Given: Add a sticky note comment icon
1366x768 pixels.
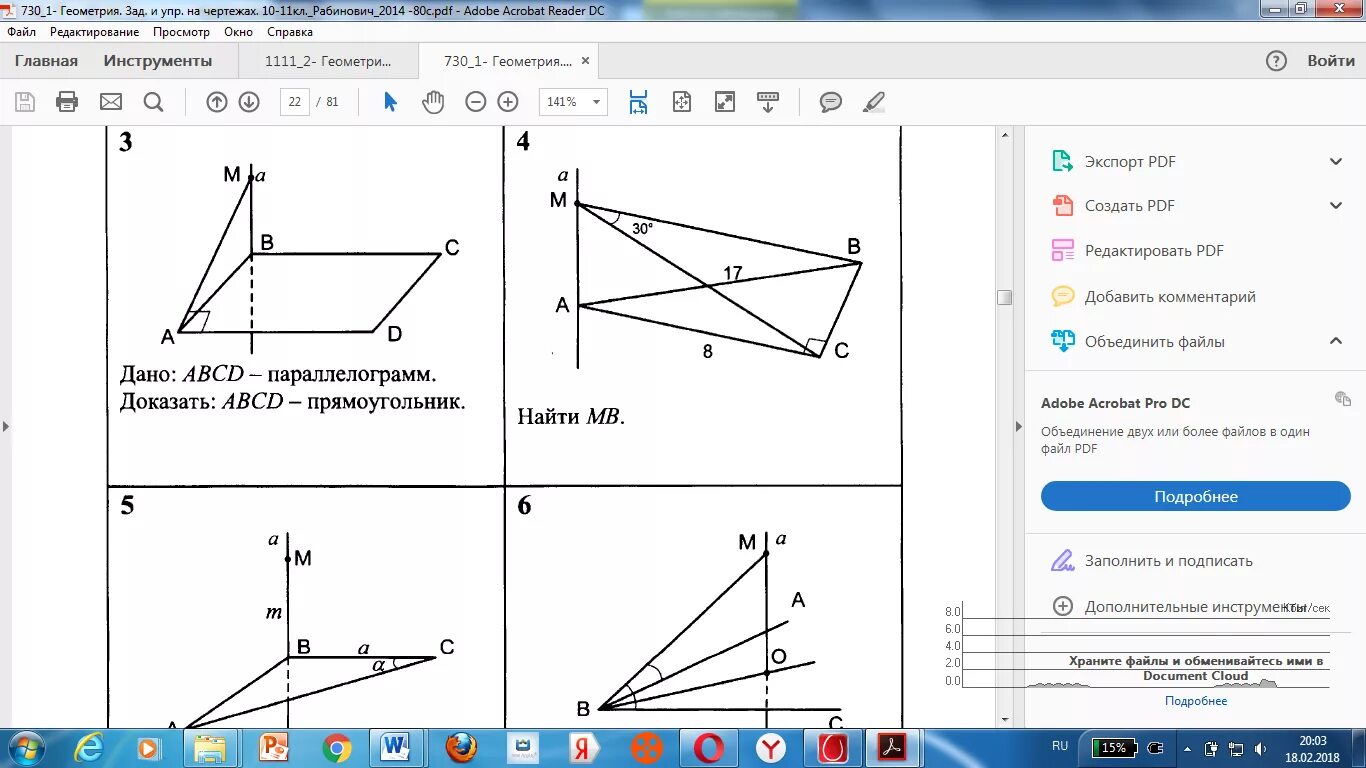Looking at the screenshot, I should point(831,102).
